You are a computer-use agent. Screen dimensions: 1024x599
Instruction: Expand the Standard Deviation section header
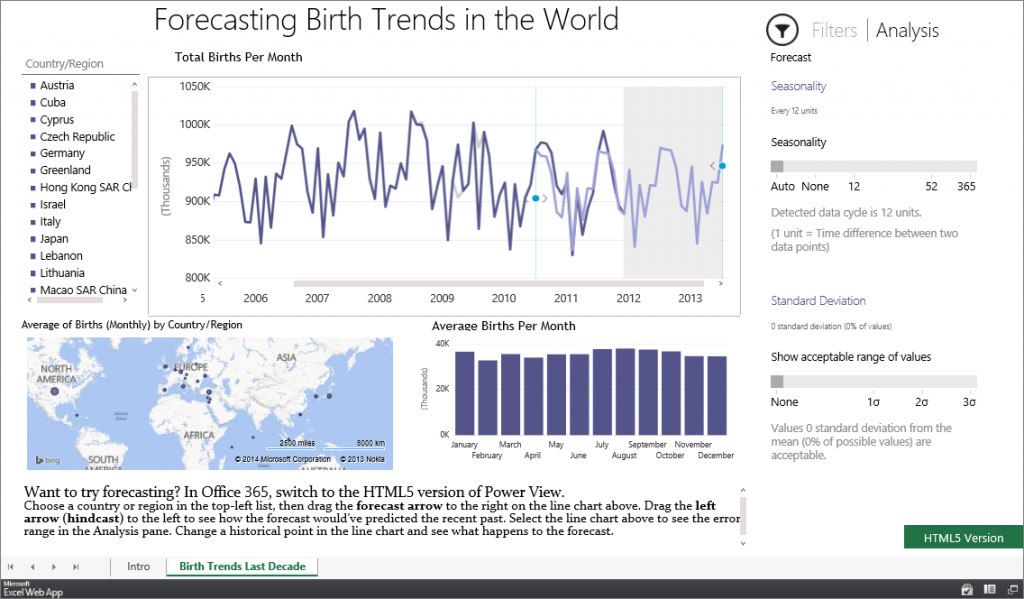pos(818,300)
